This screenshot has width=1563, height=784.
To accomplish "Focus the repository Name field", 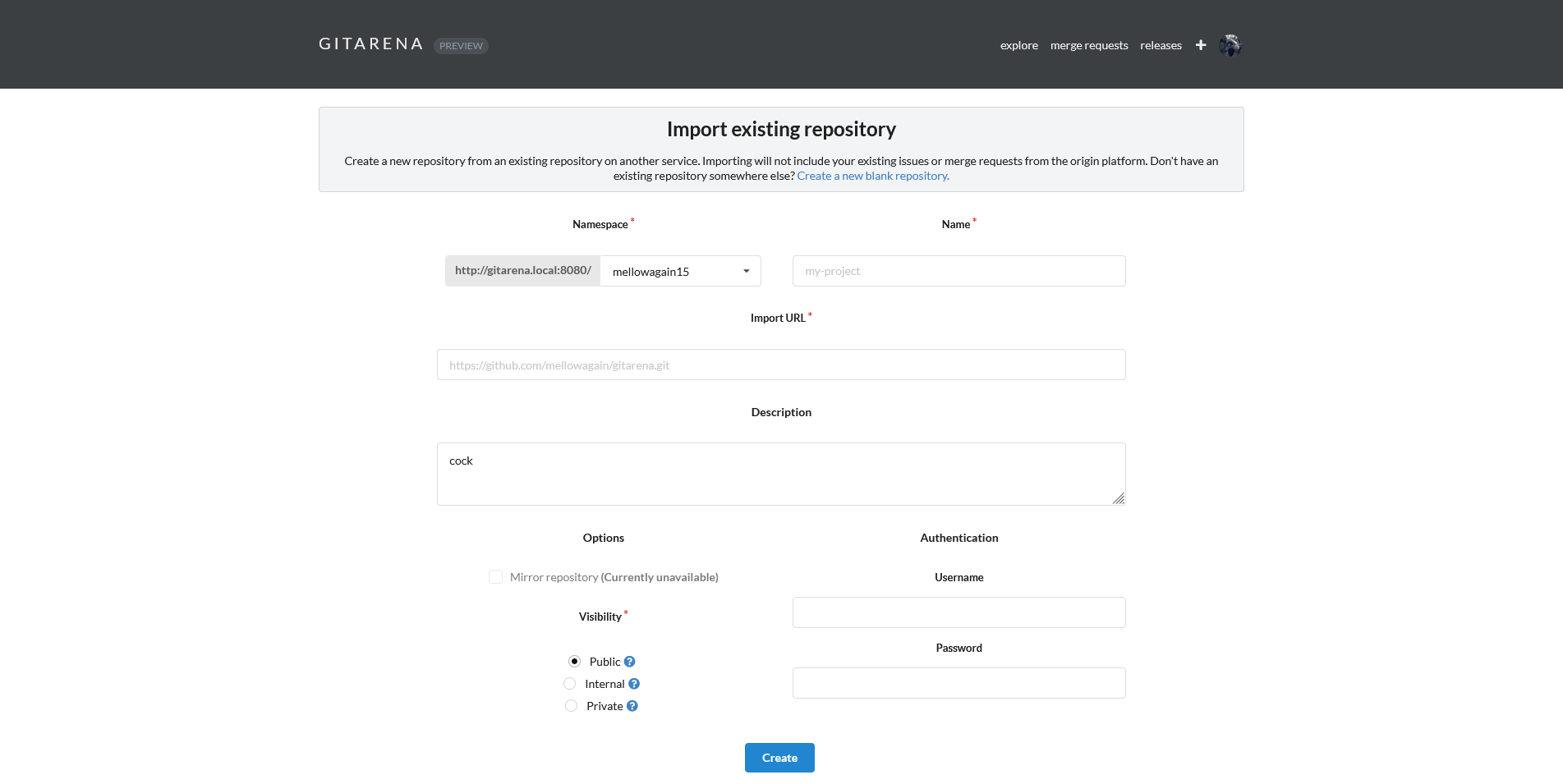I will (x=958, y=271).
